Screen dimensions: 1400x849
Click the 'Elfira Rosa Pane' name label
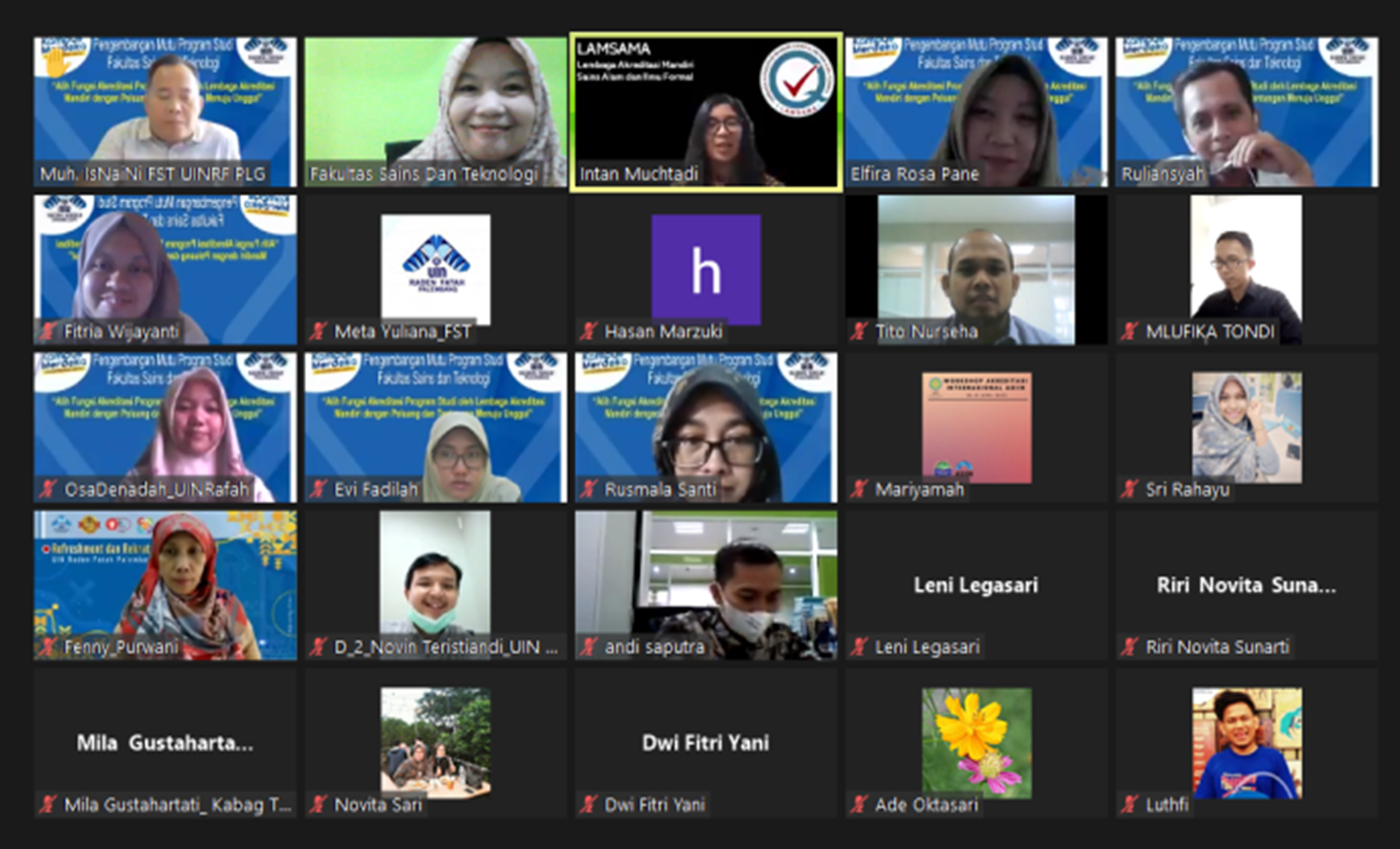click(915, 175)
